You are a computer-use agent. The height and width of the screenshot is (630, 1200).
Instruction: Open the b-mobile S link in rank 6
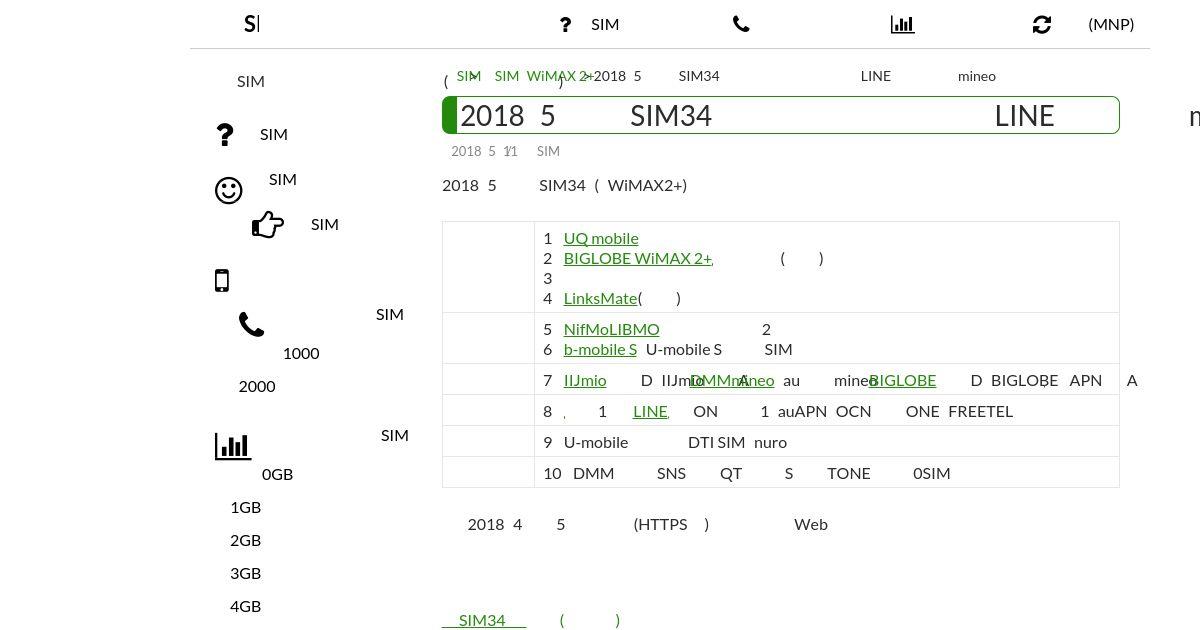pos(600,349)
